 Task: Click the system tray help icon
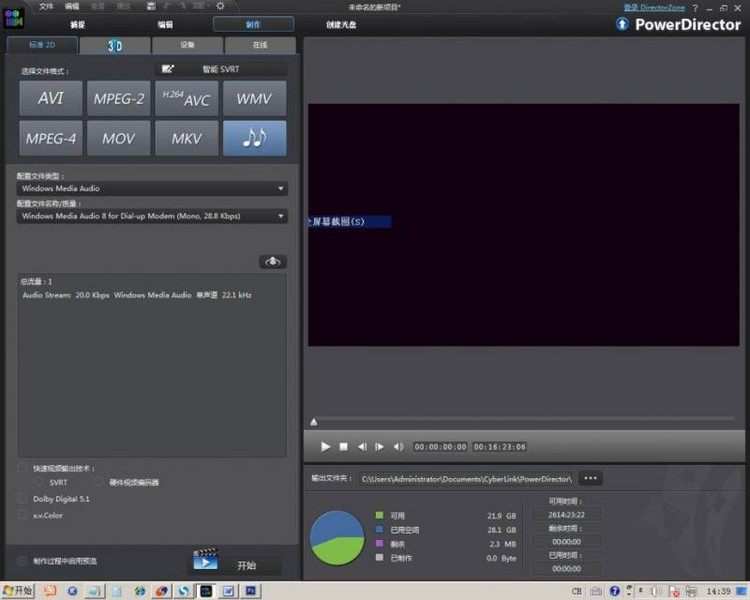615,591
